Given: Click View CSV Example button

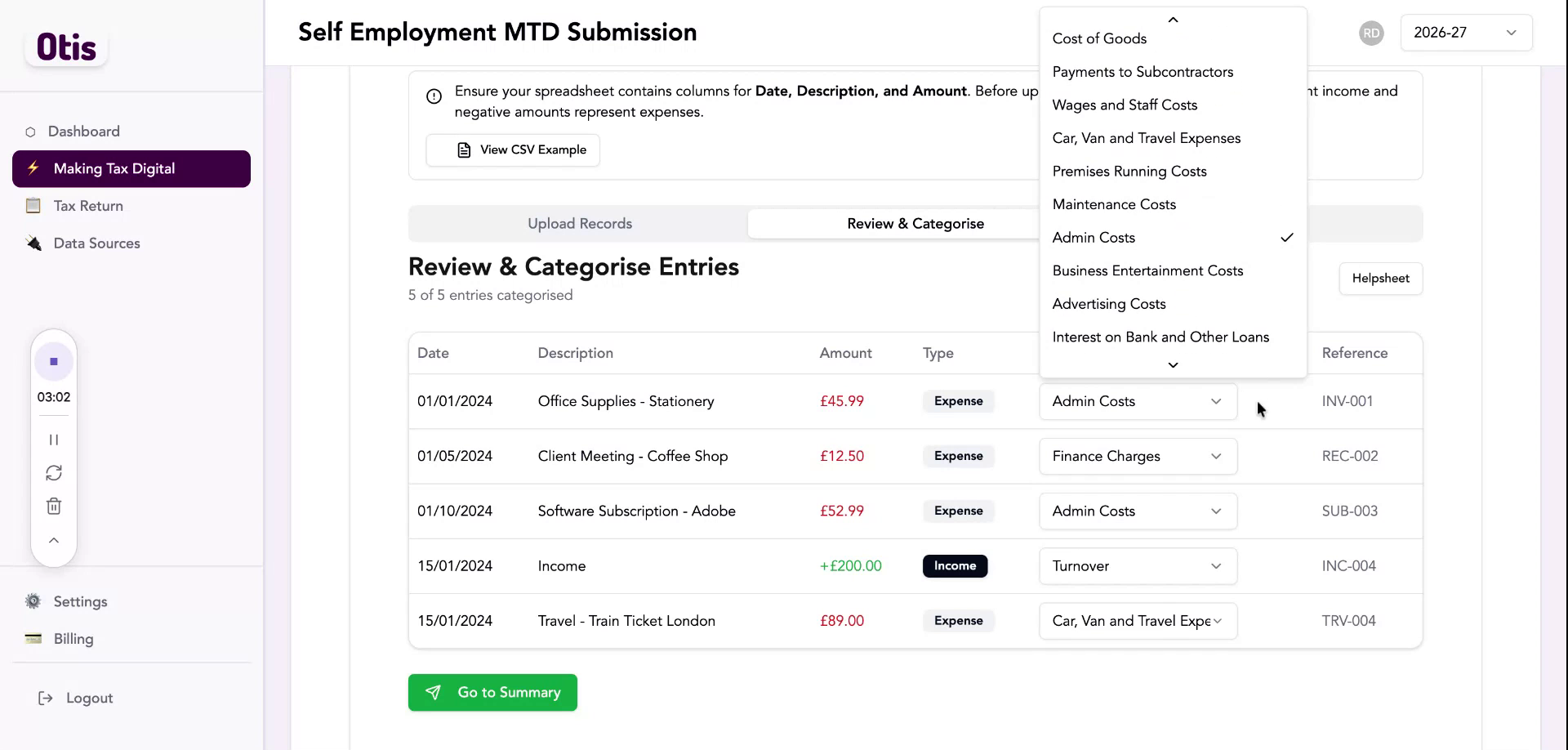Looking at the screenshot, I should (x=513, y=150).
